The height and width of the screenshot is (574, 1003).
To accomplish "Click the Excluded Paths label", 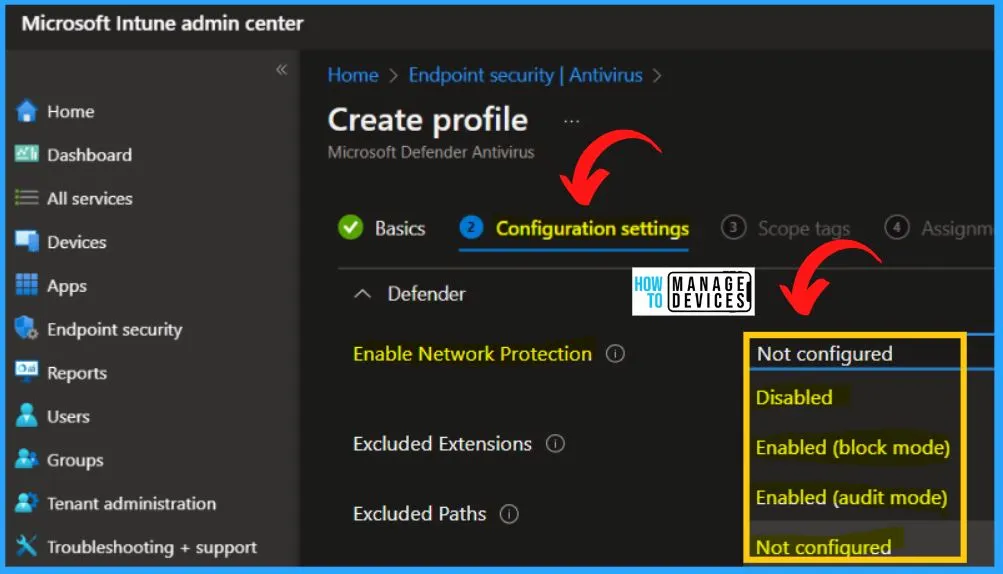I will click(x=420, y=514).
